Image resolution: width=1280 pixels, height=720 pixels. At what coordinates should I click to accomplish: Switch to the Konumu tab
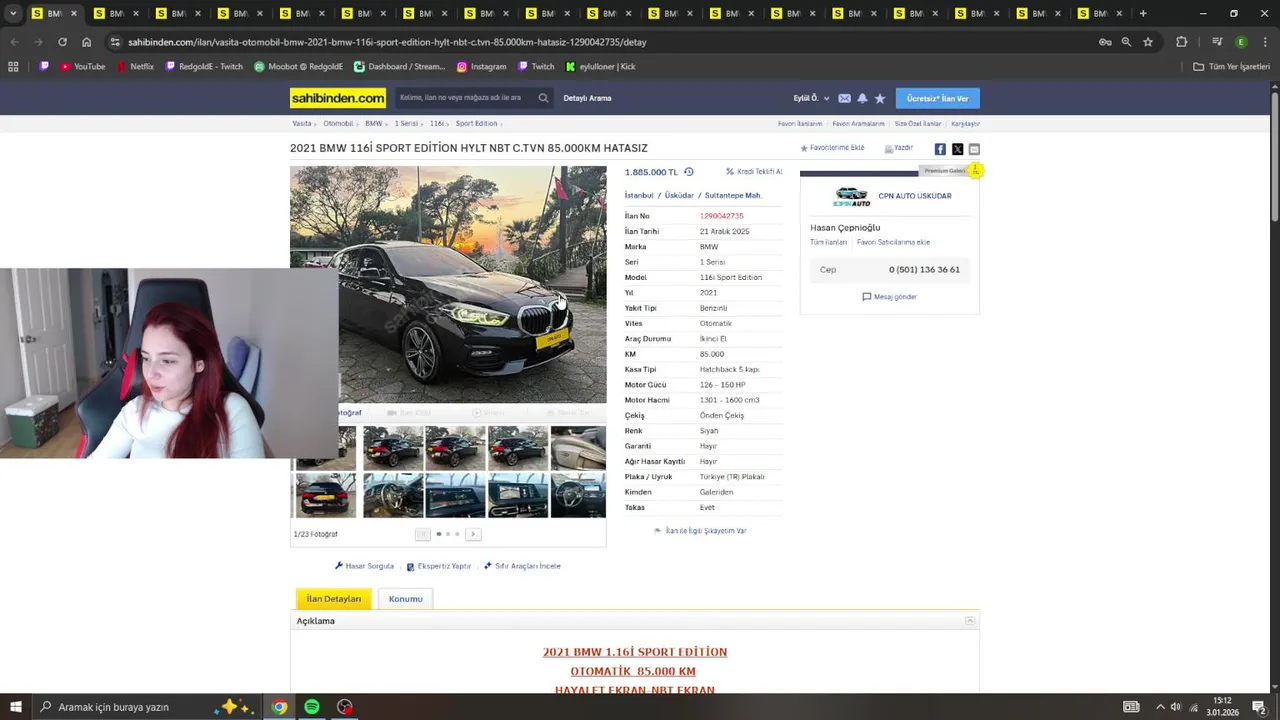point(405,599)
